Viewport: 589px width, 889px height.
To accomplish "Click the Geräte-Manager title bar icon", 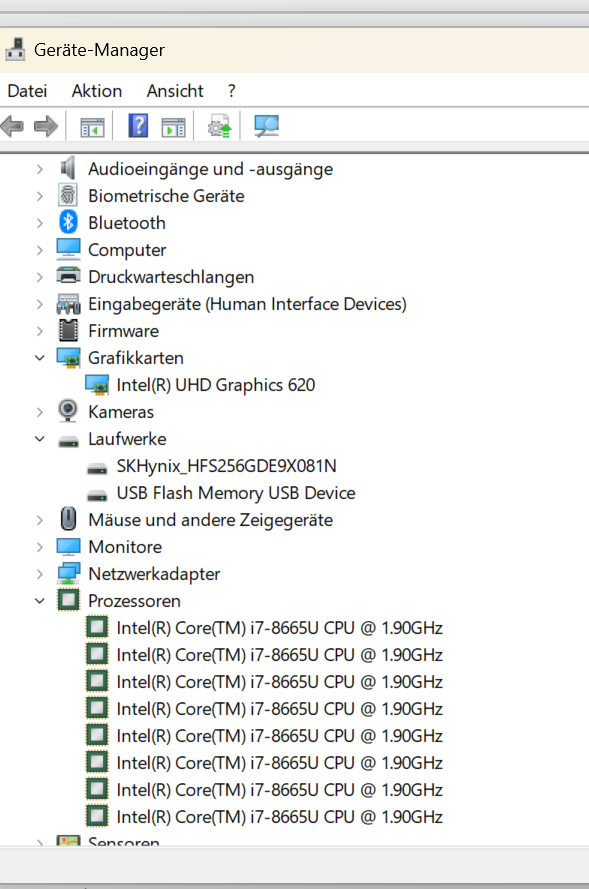I will [15, 49].
